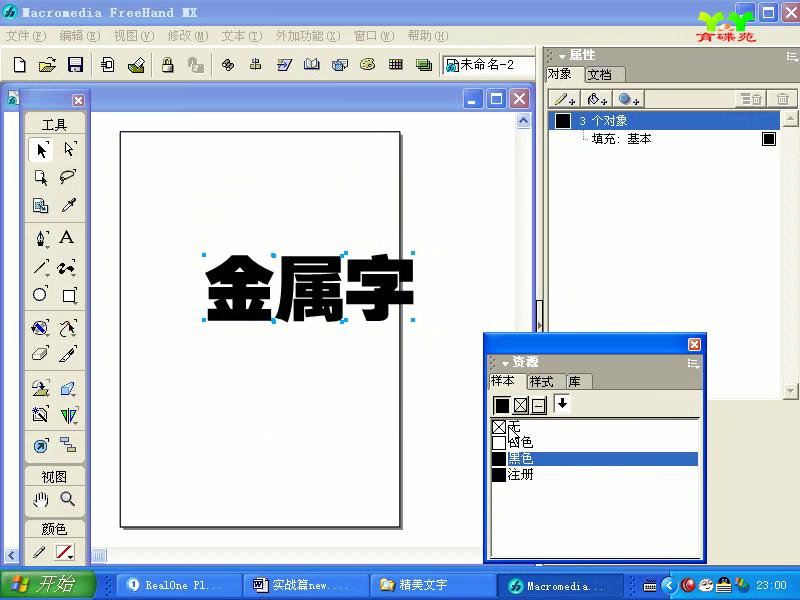Select the 填充: 基本 row
This screenshot has width=800, height=600.
coord(665,139)
